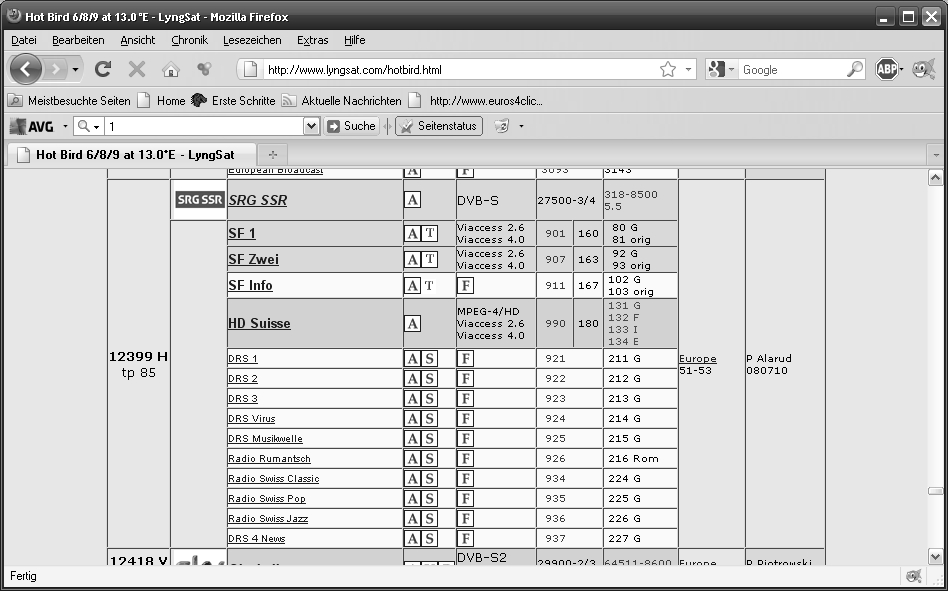Click the A icon in SF Zwei row
The width and height of the screenshot is (948, 591).
point(412,259)
